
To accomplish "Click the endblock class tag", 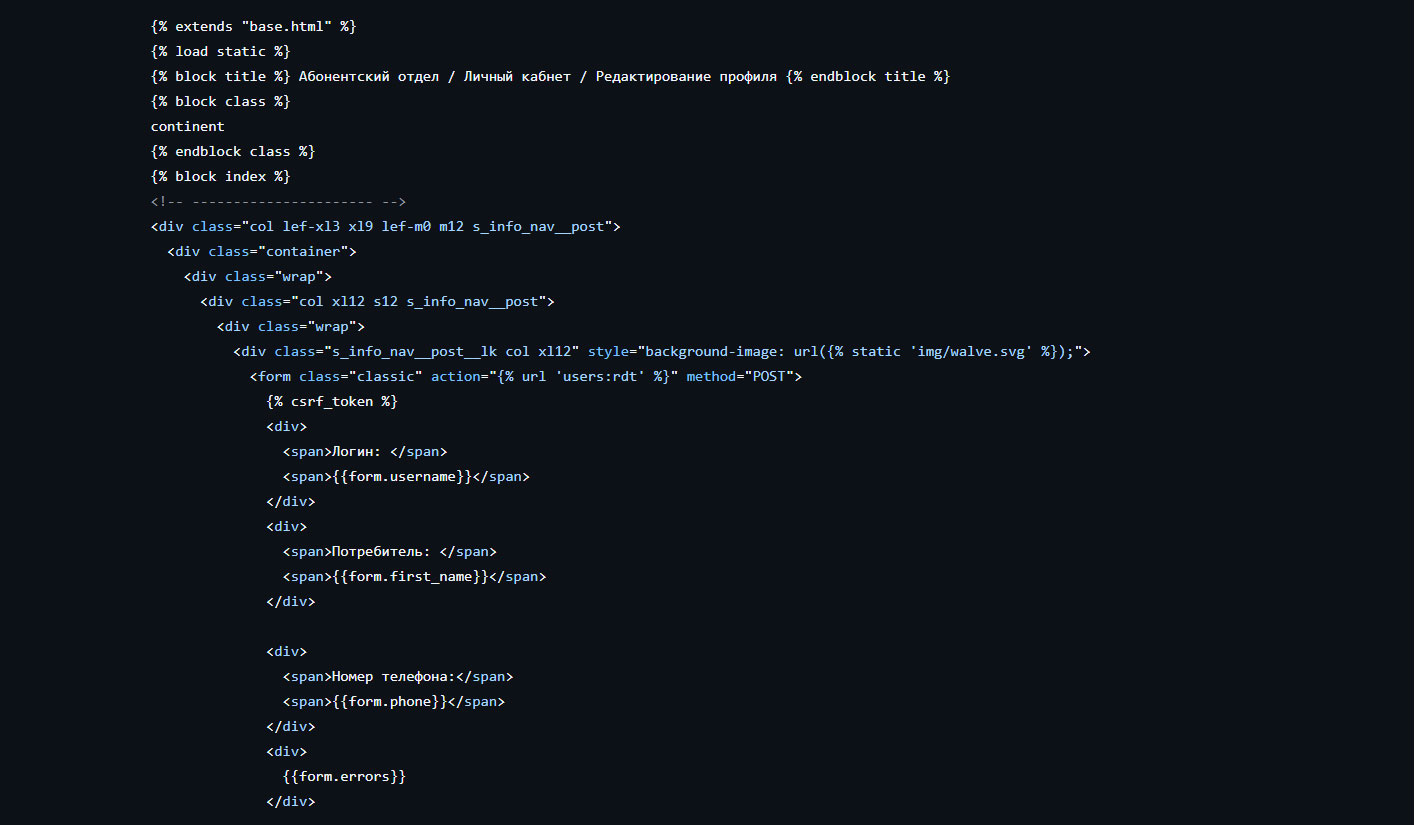I will point(233,151).
